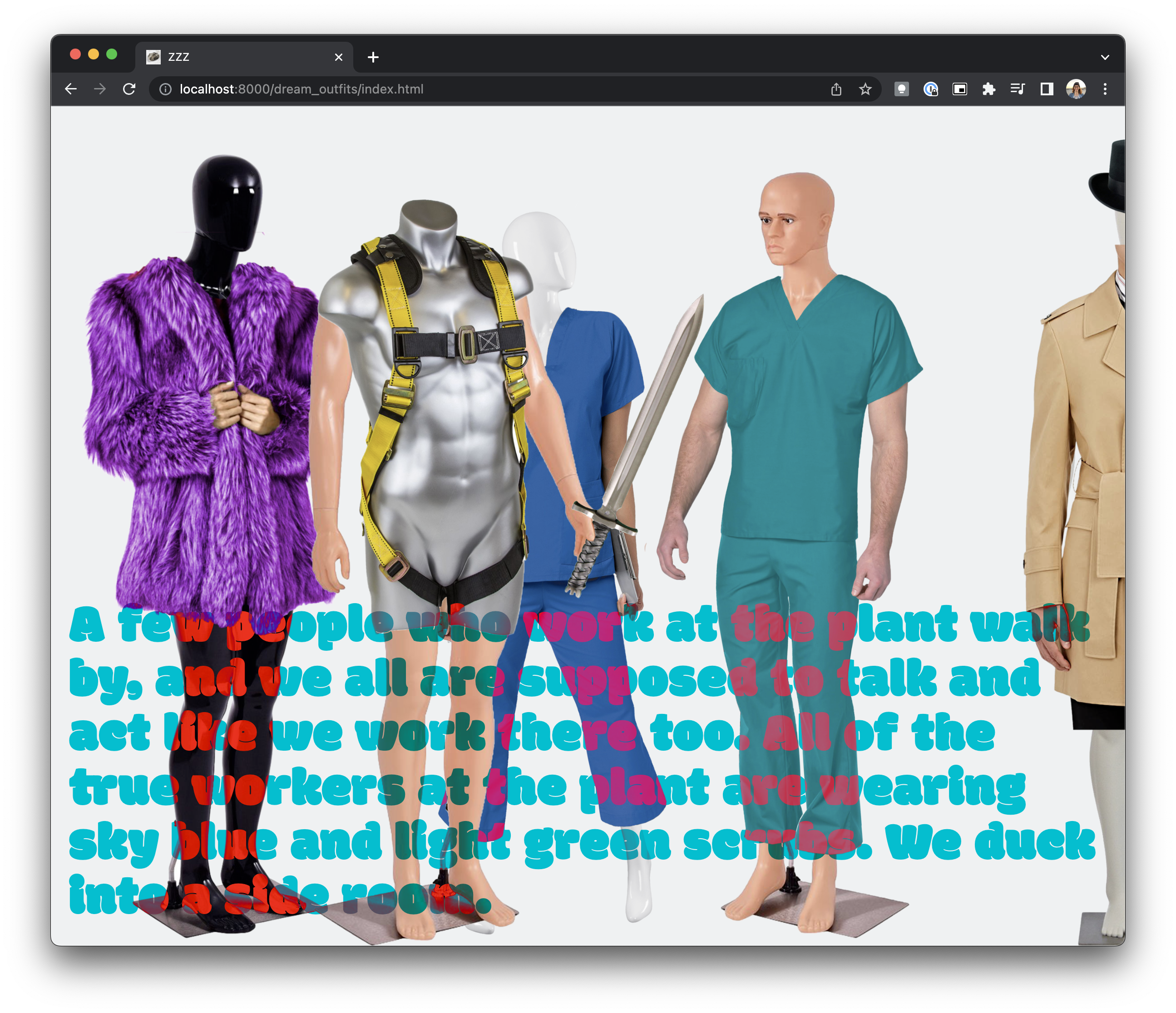This screenshot has height=1013, width=1176.
Task: Click the teal scrubs mannequin
Action: pyautogui.click(x=795, y=454)
